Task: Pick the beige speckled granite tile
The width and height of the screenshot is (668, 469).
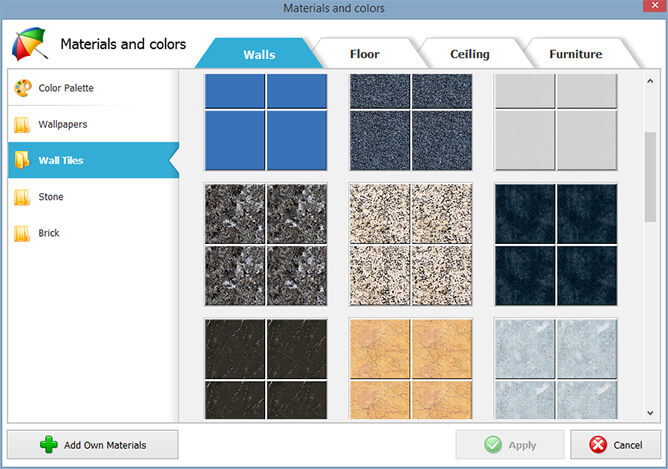Action: coord(410,244)
